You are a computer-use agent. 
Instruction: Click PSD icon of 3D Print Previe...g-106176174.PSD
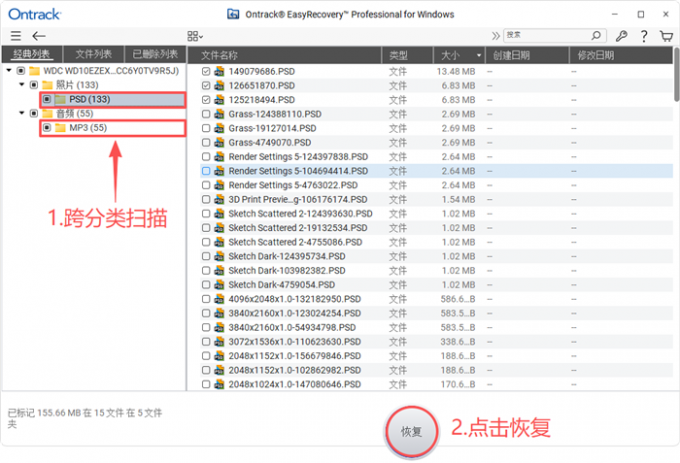(219, 199)
